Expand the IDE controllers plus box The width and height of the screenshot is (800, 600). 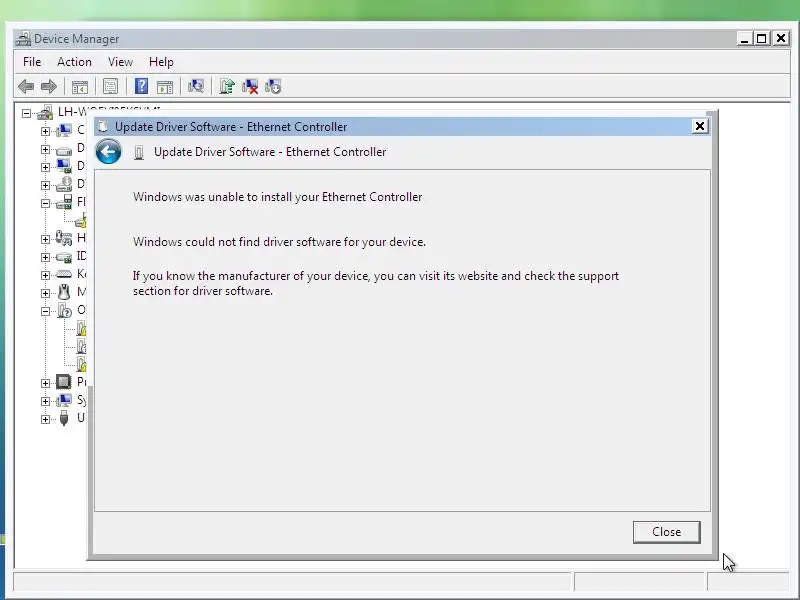(45, 257)
